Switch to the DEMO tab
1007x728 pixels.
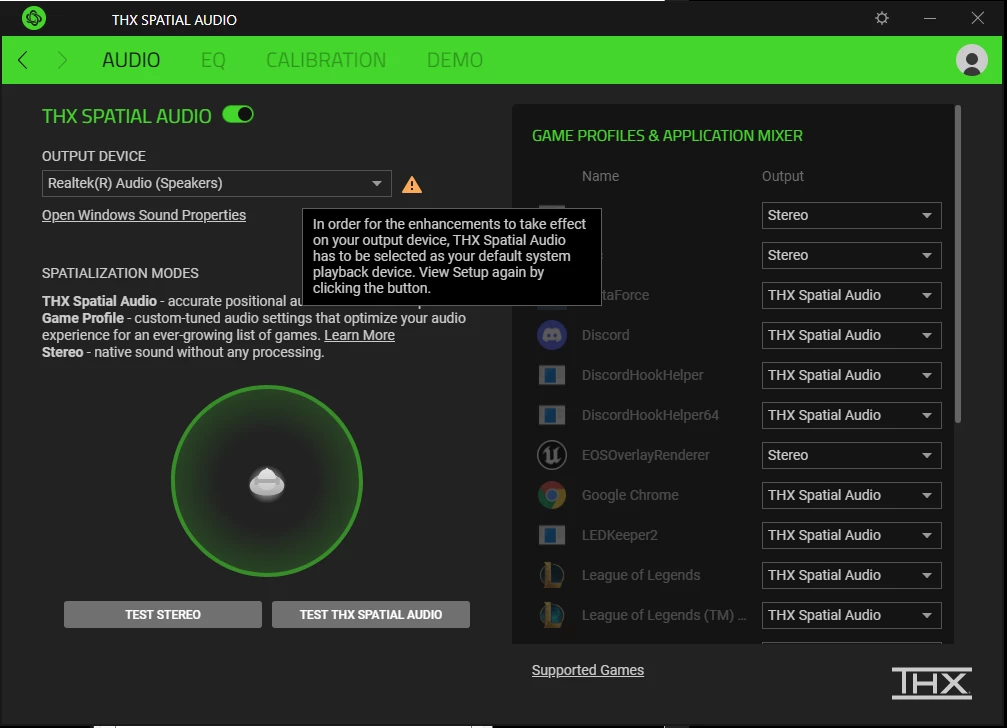(455, 60)
